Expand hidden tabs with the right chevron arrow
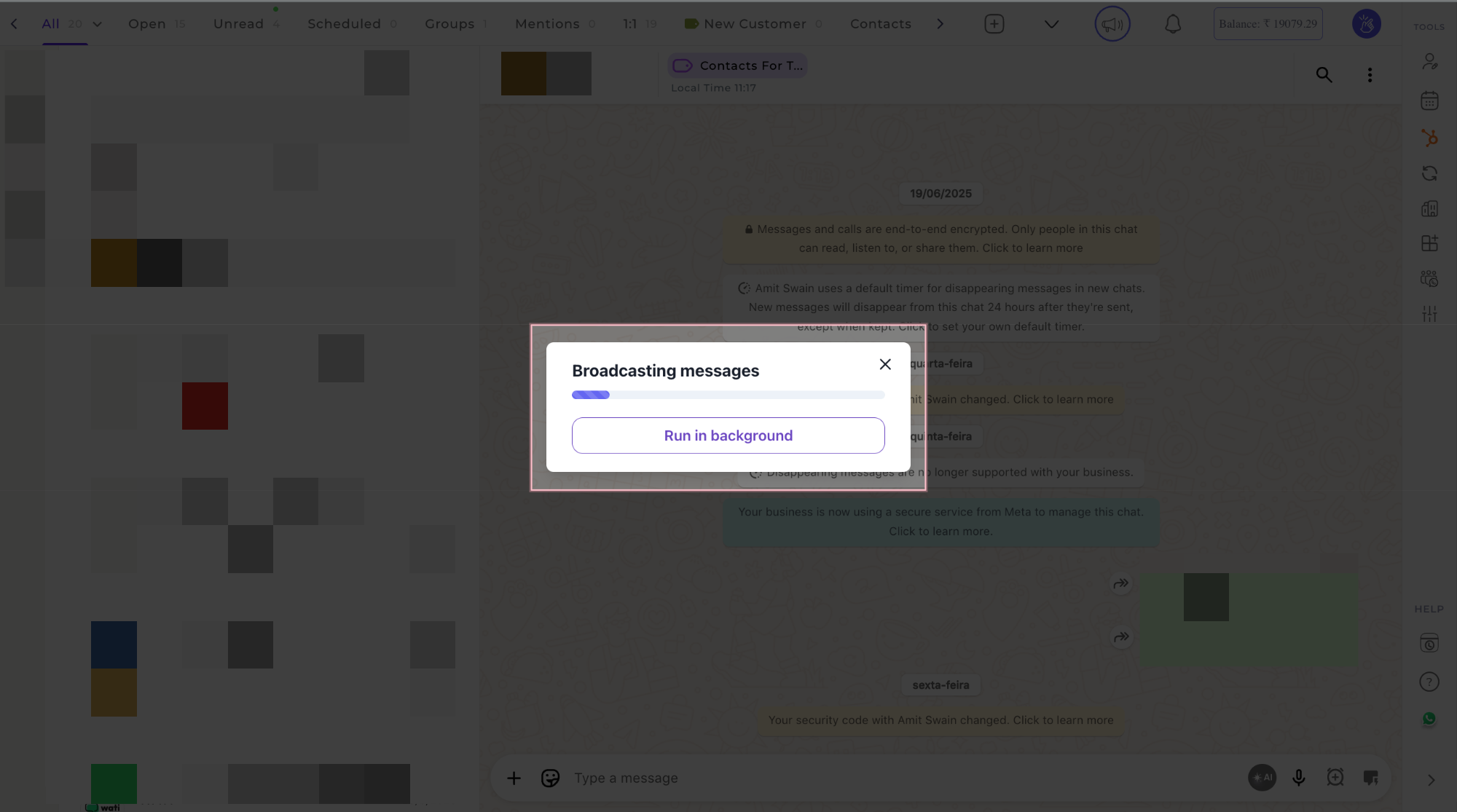The image size is (1457, 812). (940, 23)
